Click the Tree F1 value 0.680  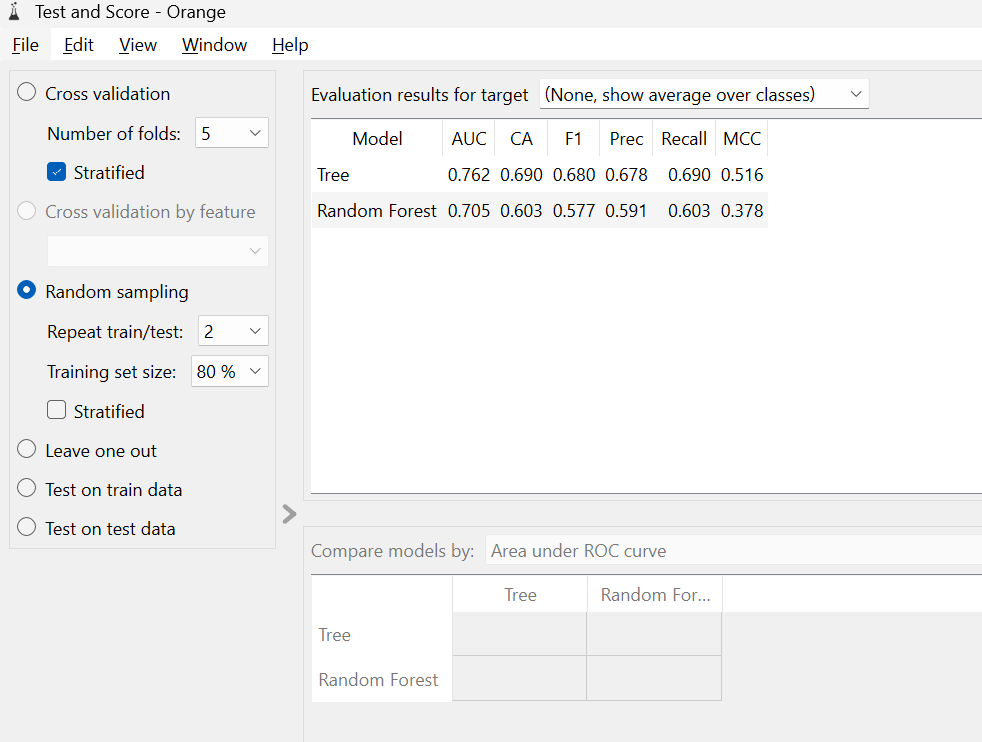[574, 175]
